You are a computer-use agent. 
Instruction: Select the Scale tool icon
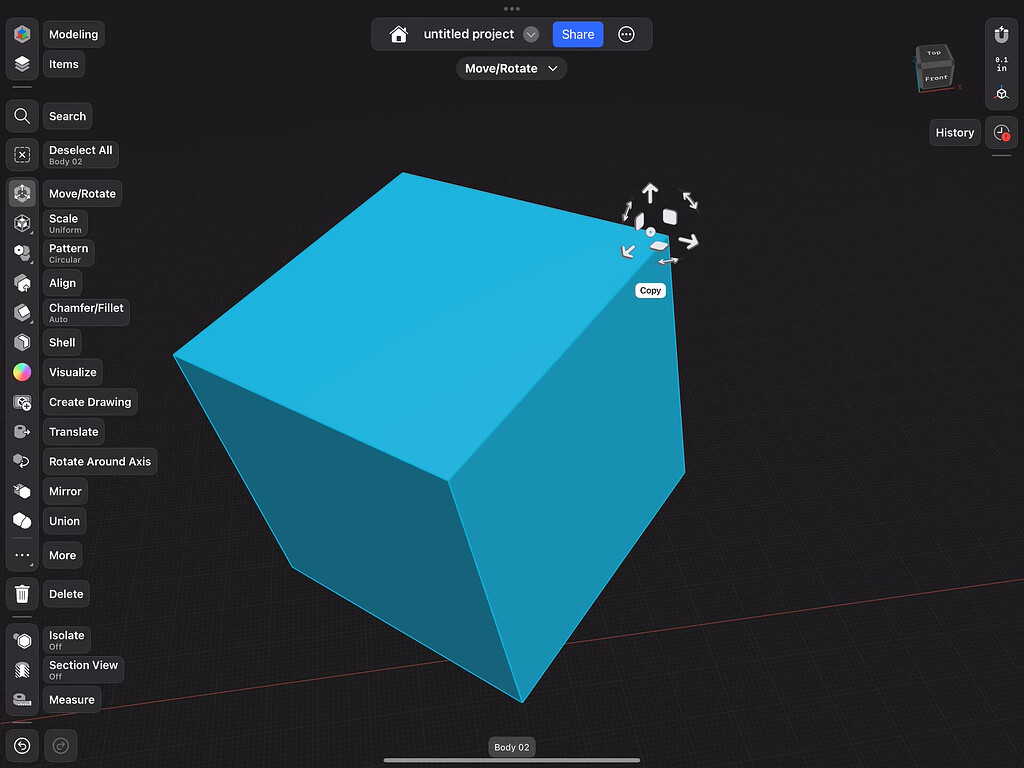point(21,223)
